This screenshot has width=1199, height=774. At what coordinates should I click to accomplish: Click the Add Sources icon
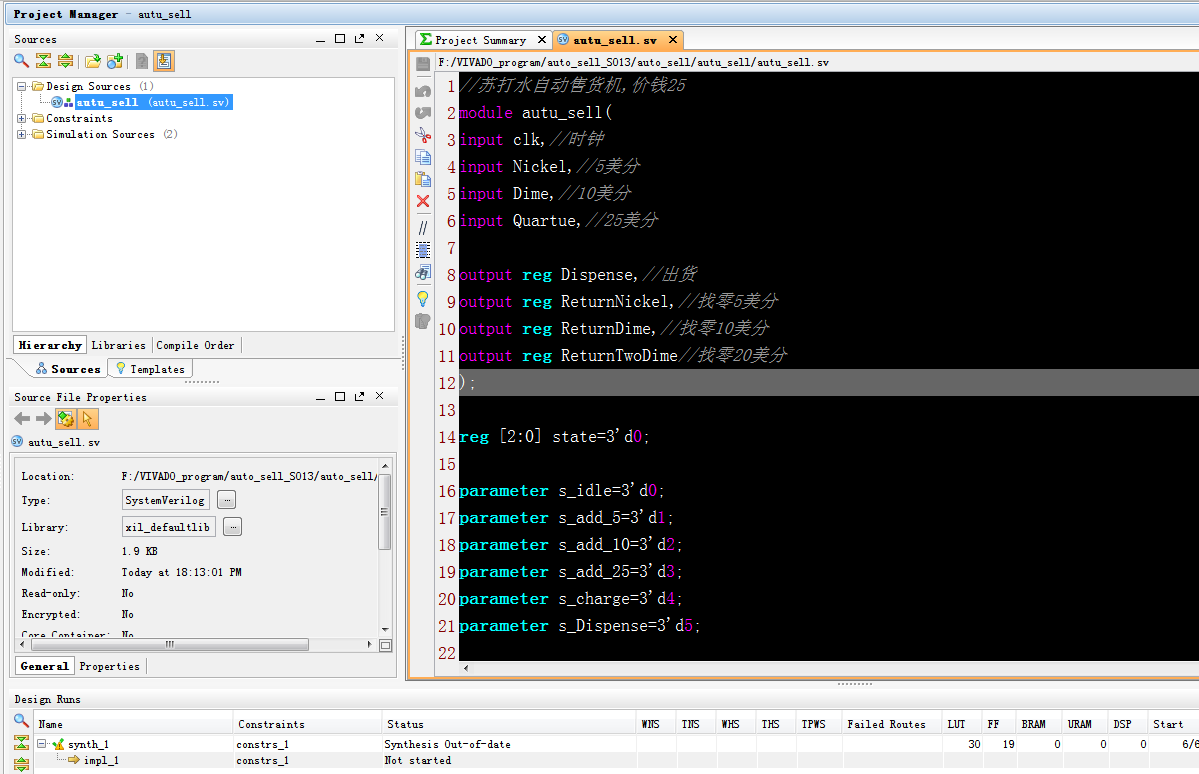[115, 61]
